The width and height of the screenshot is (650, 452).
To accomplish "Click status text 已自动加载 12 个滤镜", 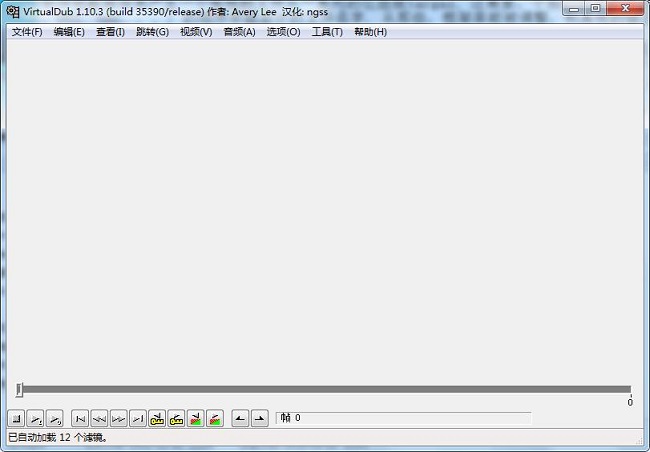I will (x=58, y=437).
